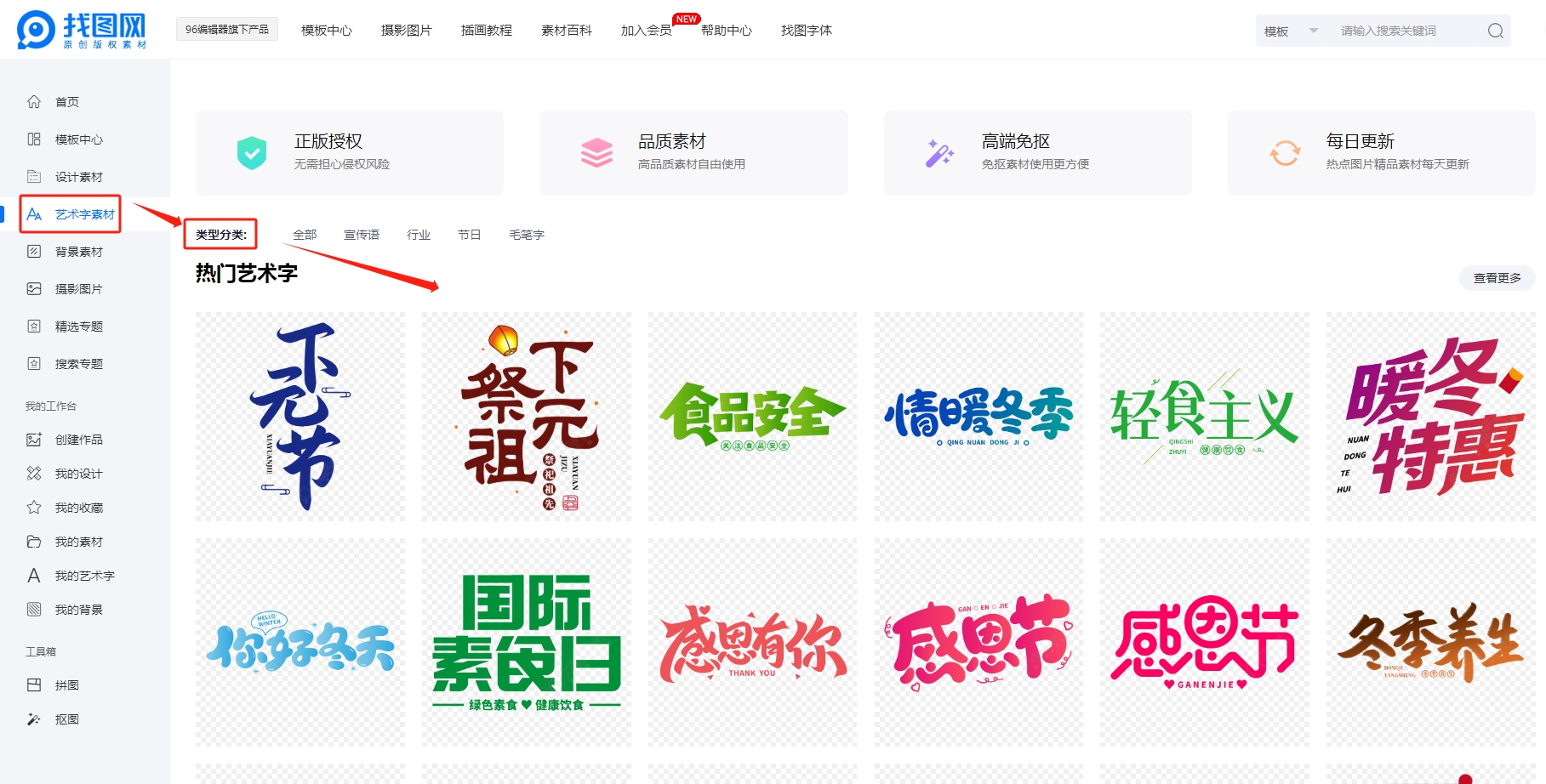Open 我的收藏 star icon

tap(34, 508)
